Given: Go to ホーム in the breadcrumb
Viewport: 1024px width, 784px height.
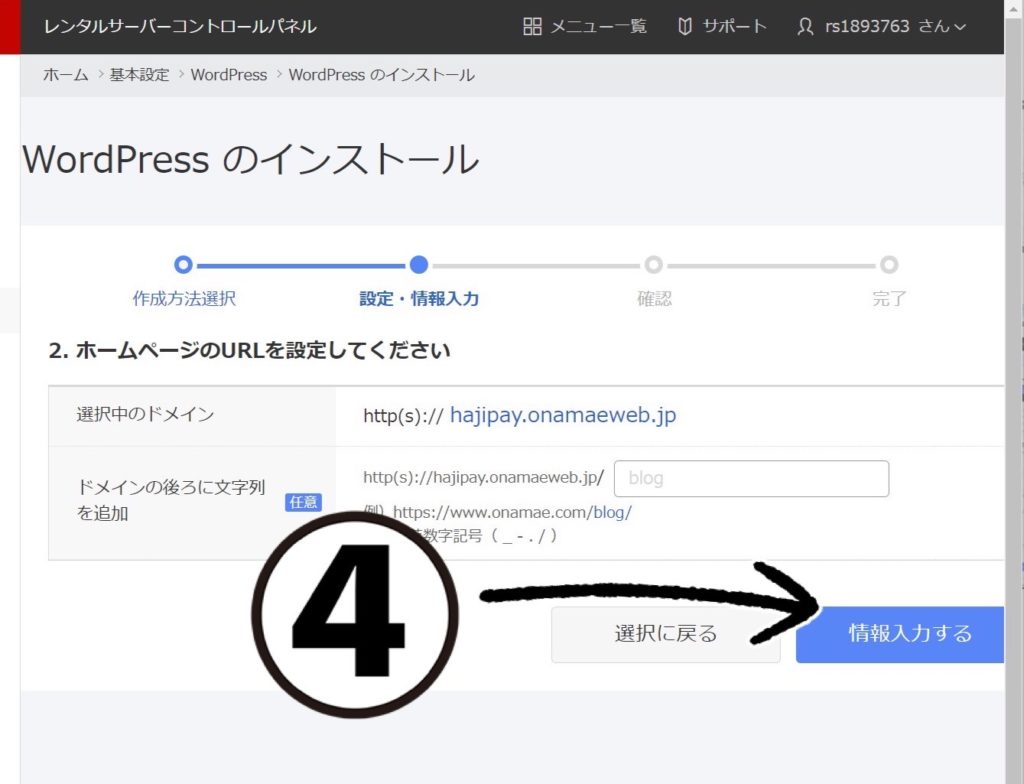Looking at the screenshot, I should pos(66,75).
